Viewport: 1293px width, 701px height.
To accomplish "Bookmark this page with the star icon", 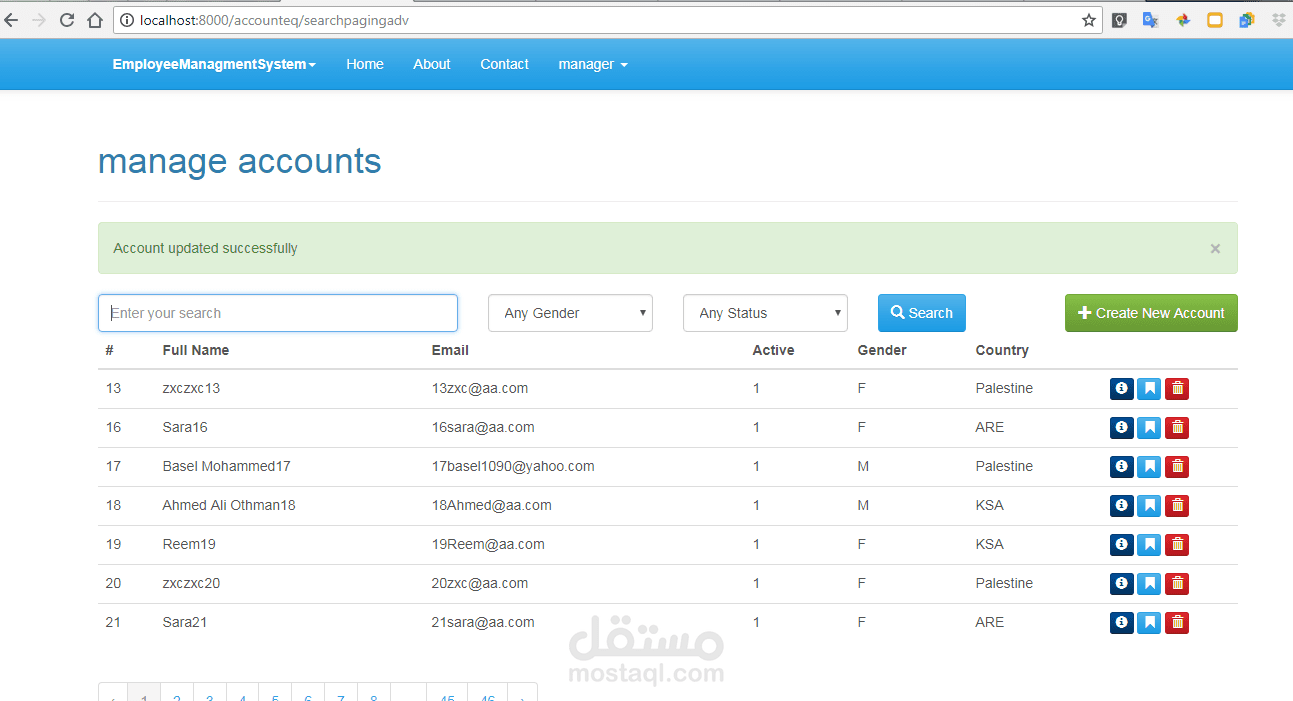I will coord(1088,20).
